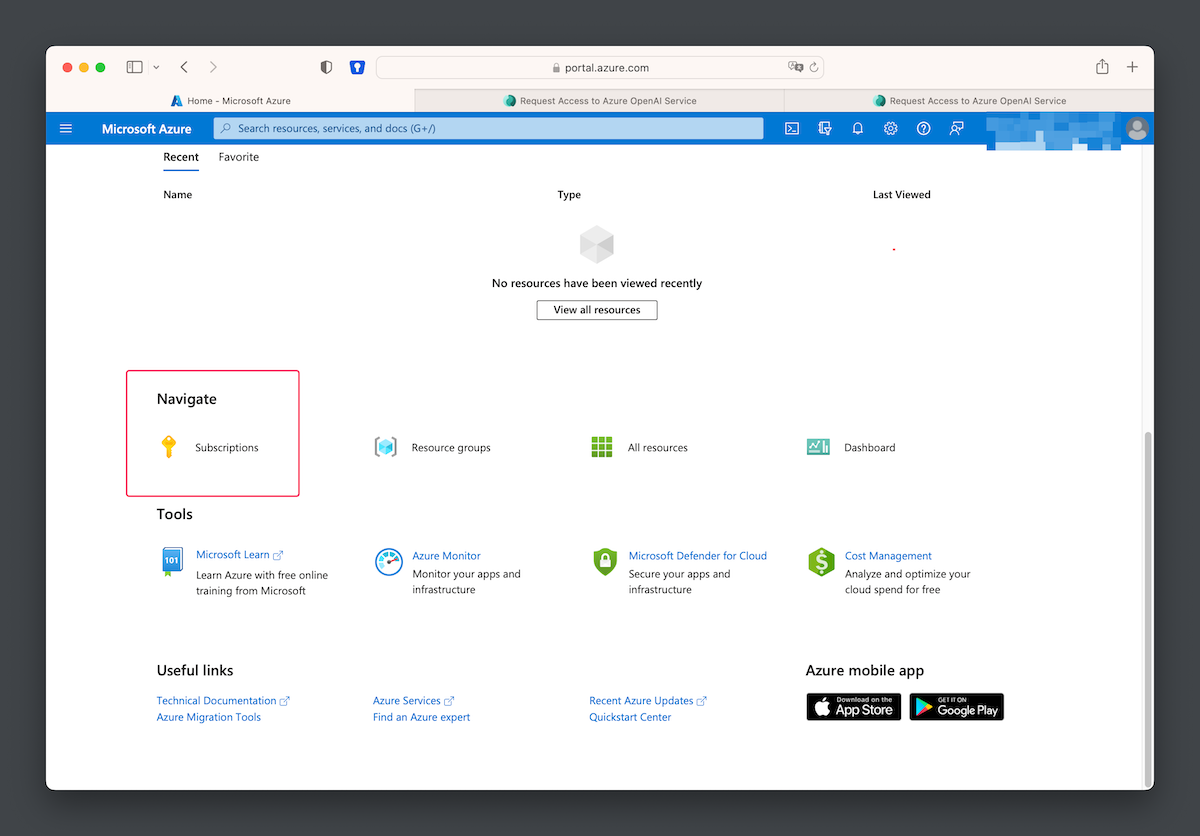Open the Subscriptions link

227,447
